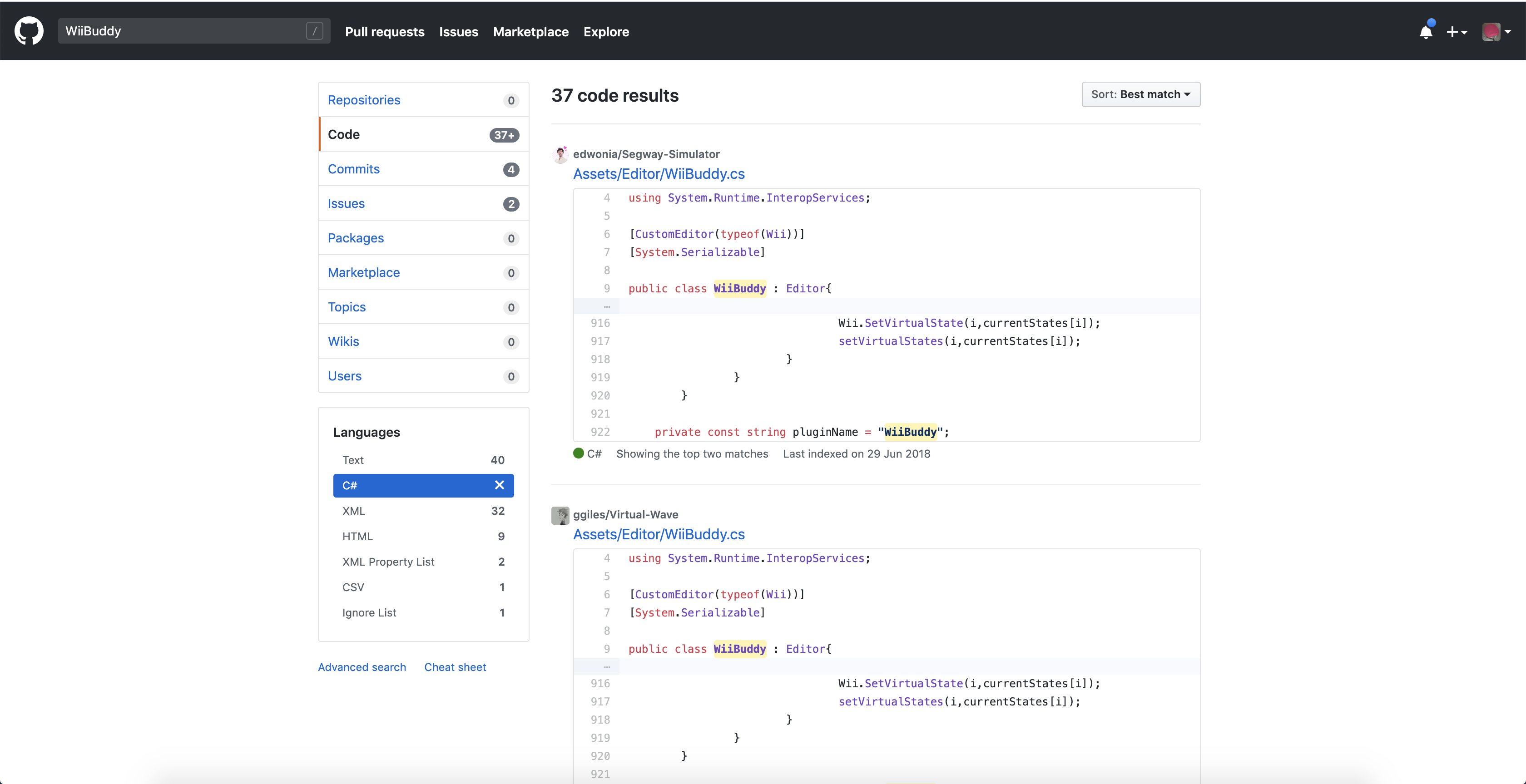Click the green C# language dot
The image size is (1526, 784).
point(579,454)
